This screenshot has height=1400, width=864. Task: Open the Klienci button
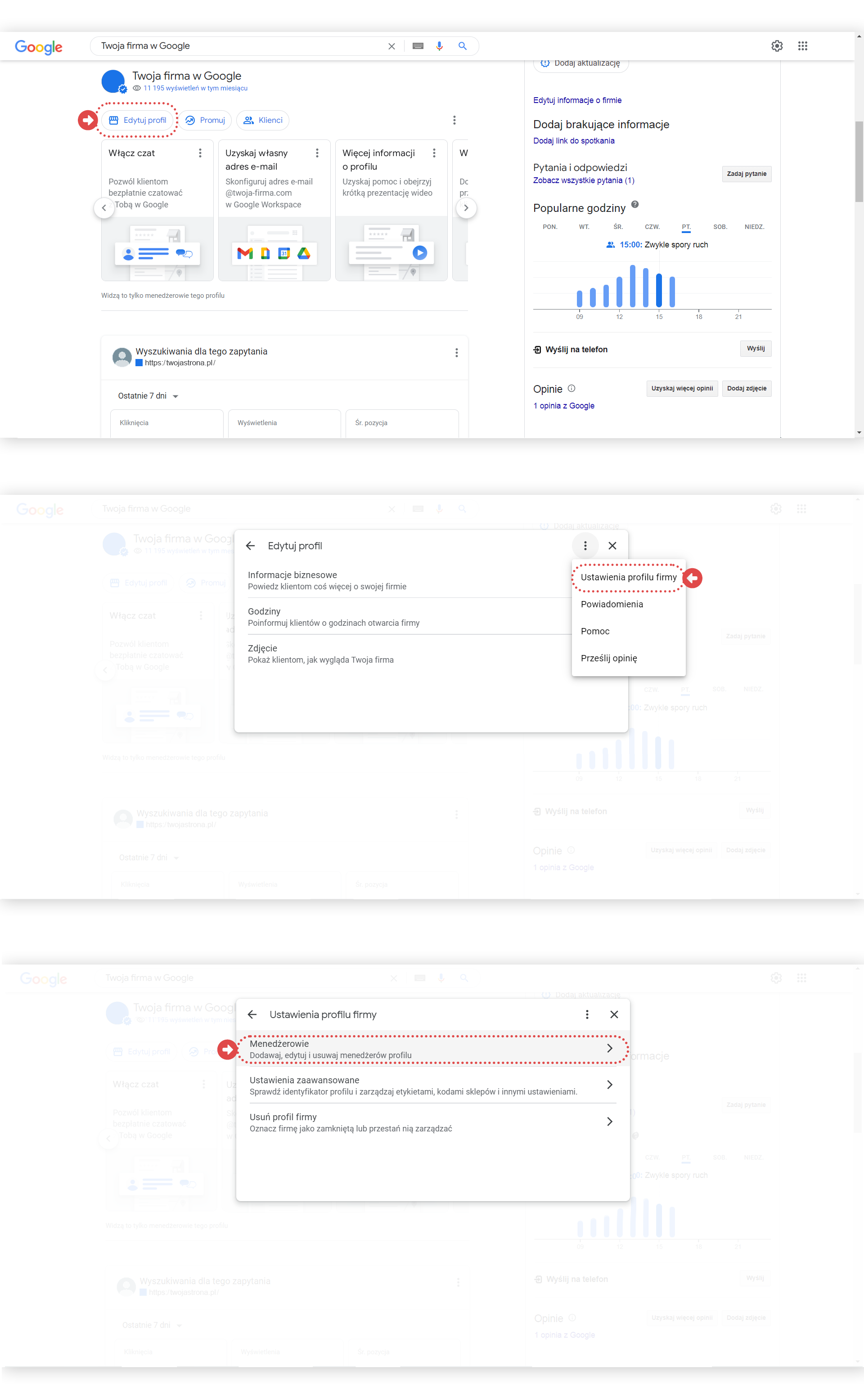263,120
